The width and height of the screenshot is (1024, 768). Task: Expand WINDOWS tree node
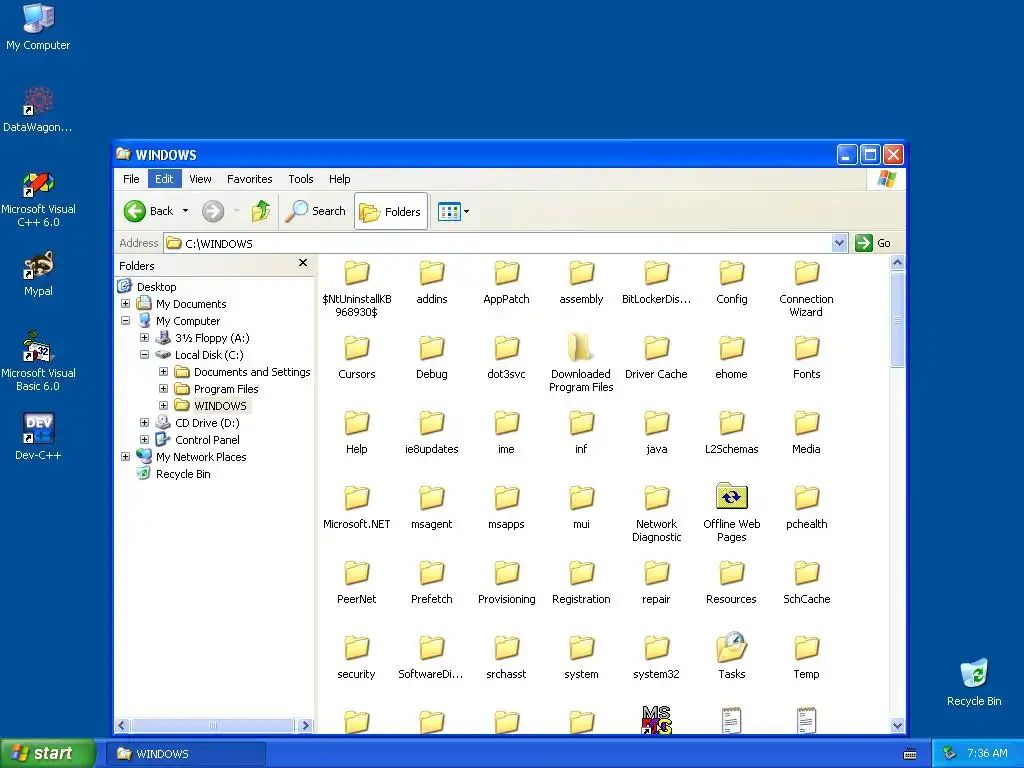tap(163, 406)
